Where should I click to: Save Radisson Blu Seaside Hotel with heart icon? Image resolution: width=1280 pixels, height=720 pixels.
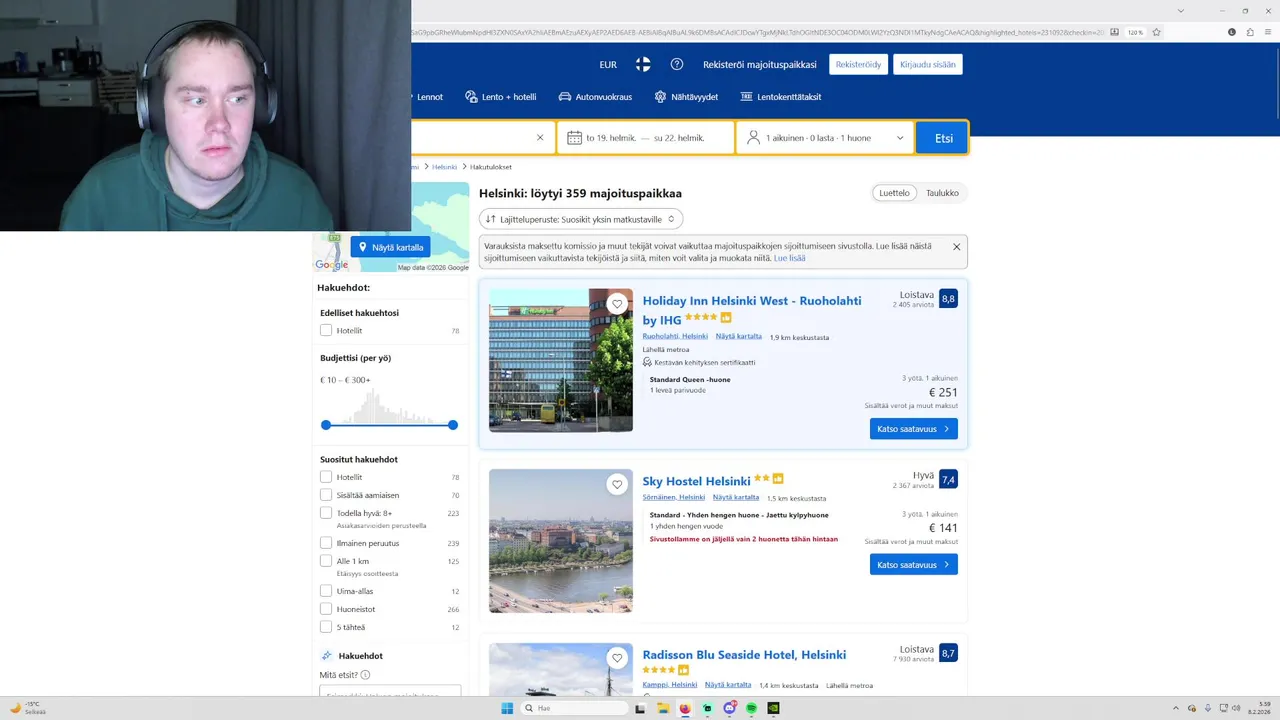tap(617, 658)
